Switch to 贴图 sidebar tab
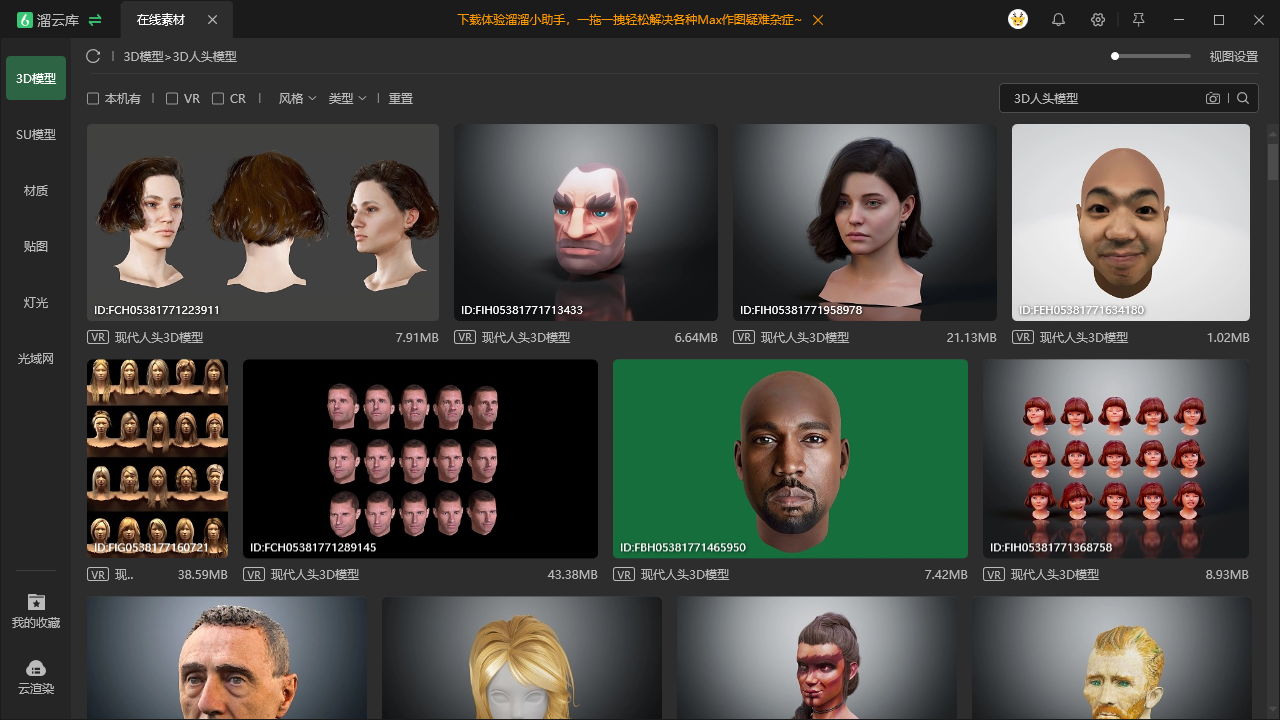The image size is (1280, 720). 36,246
